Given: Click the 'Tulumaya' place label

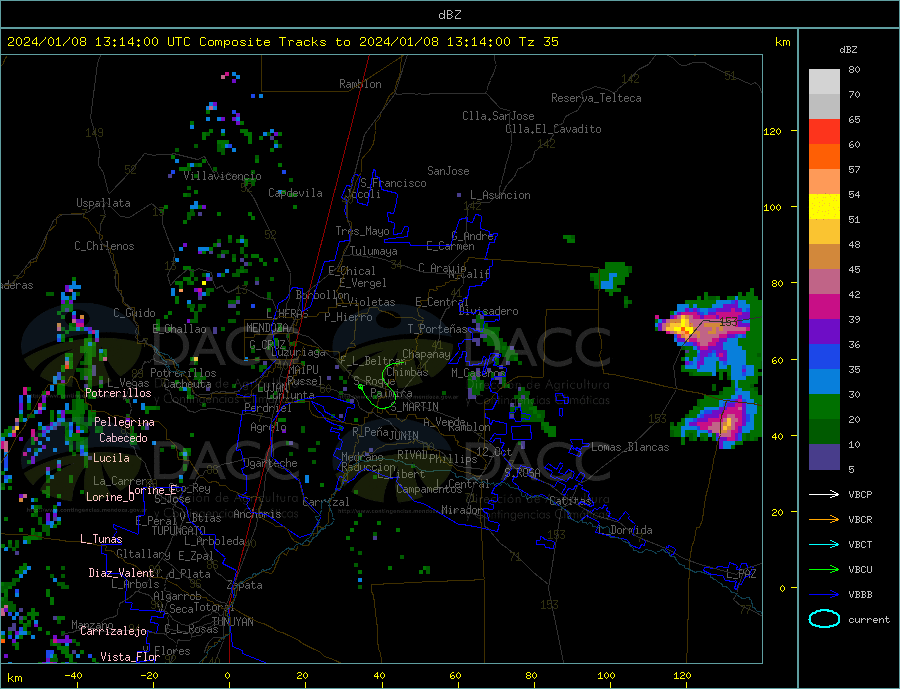Looking at the screenshot, I should pyautogui.click(x=374, y=251).
